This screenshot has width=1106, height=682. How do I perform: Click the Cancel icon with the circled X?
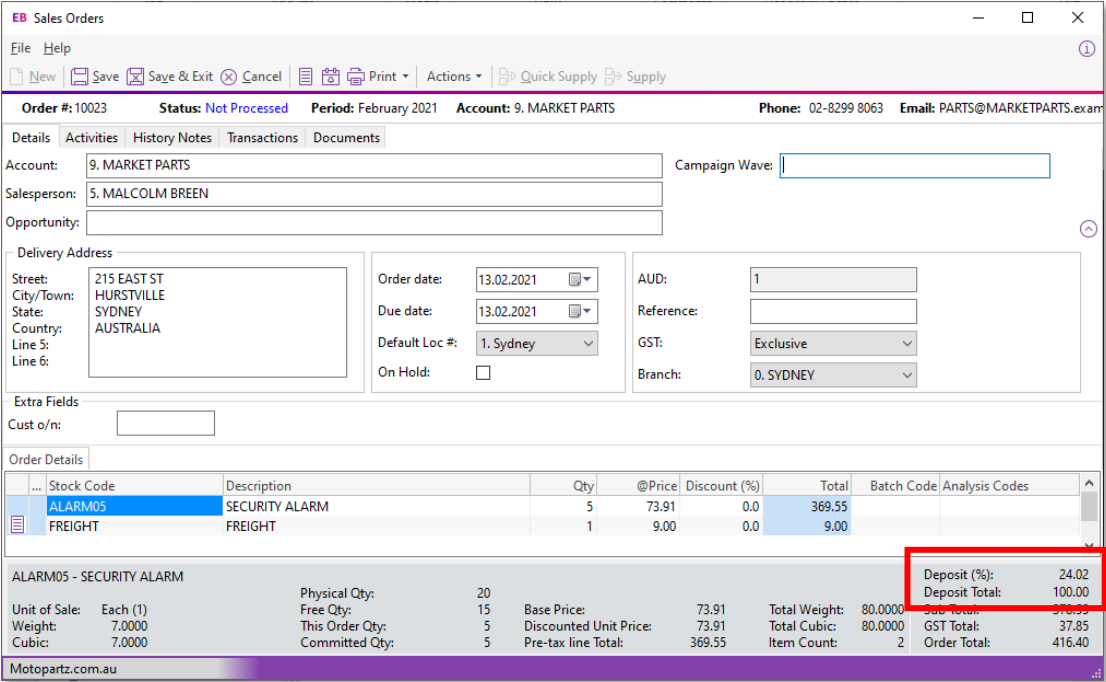click(x=228, y=76)
